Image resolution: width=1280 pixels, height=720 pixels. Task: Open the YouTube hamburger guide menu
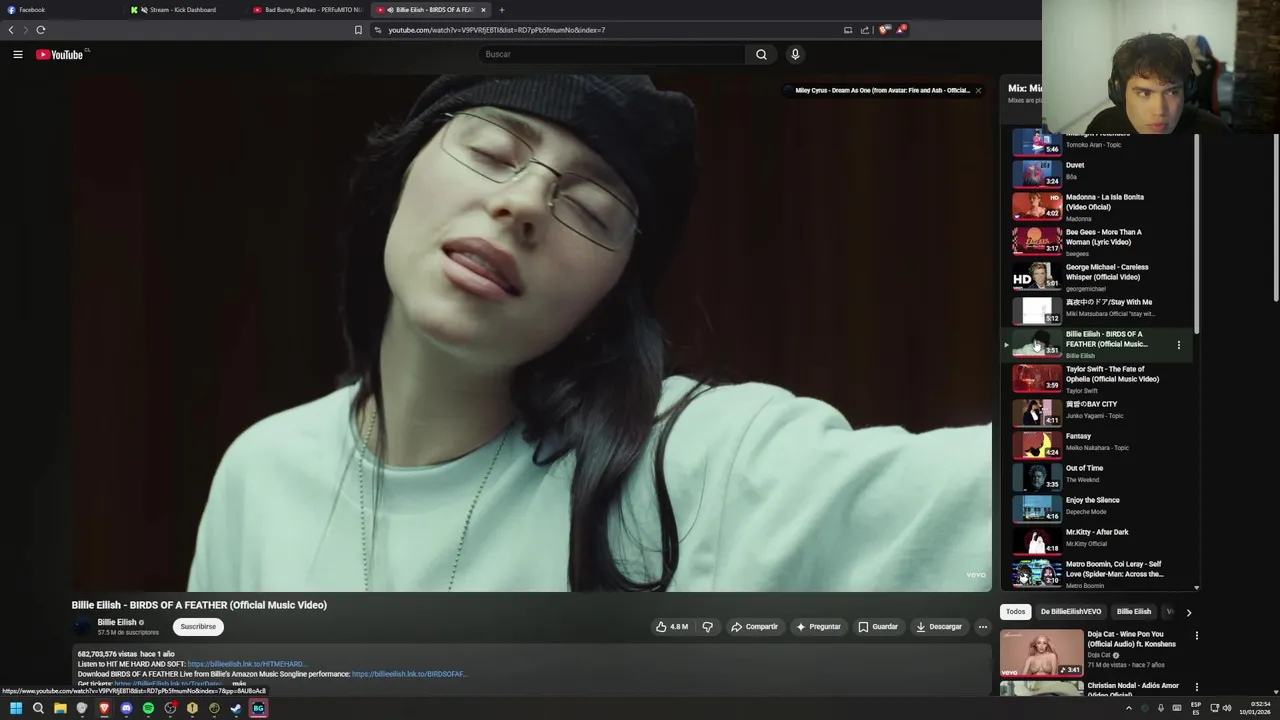click(x=17, y=54)
